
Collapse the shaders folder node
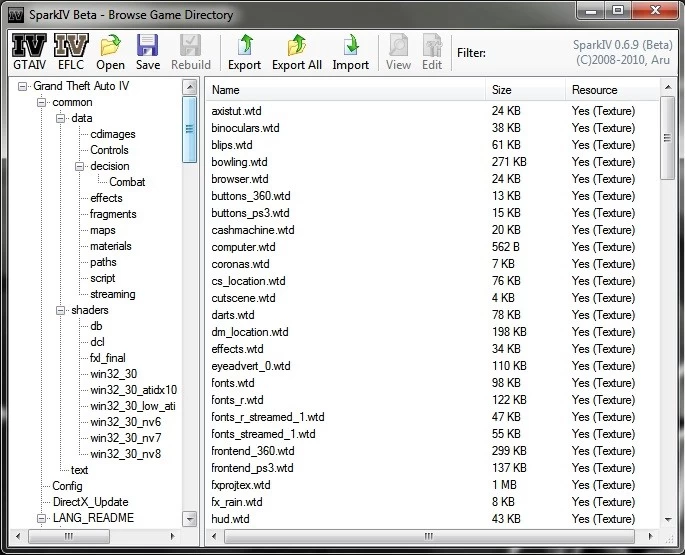[x=60, y=310]
